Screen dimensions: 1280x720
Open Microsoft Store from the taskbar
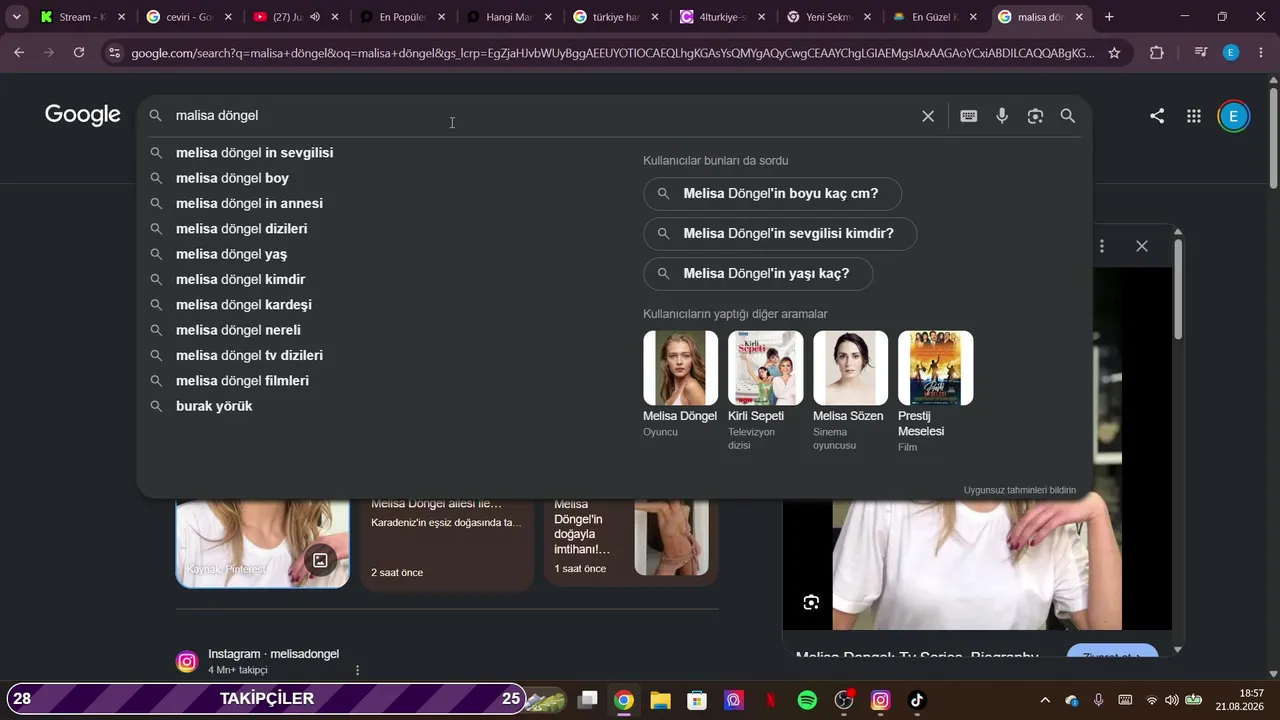click(x=697, y=700)
